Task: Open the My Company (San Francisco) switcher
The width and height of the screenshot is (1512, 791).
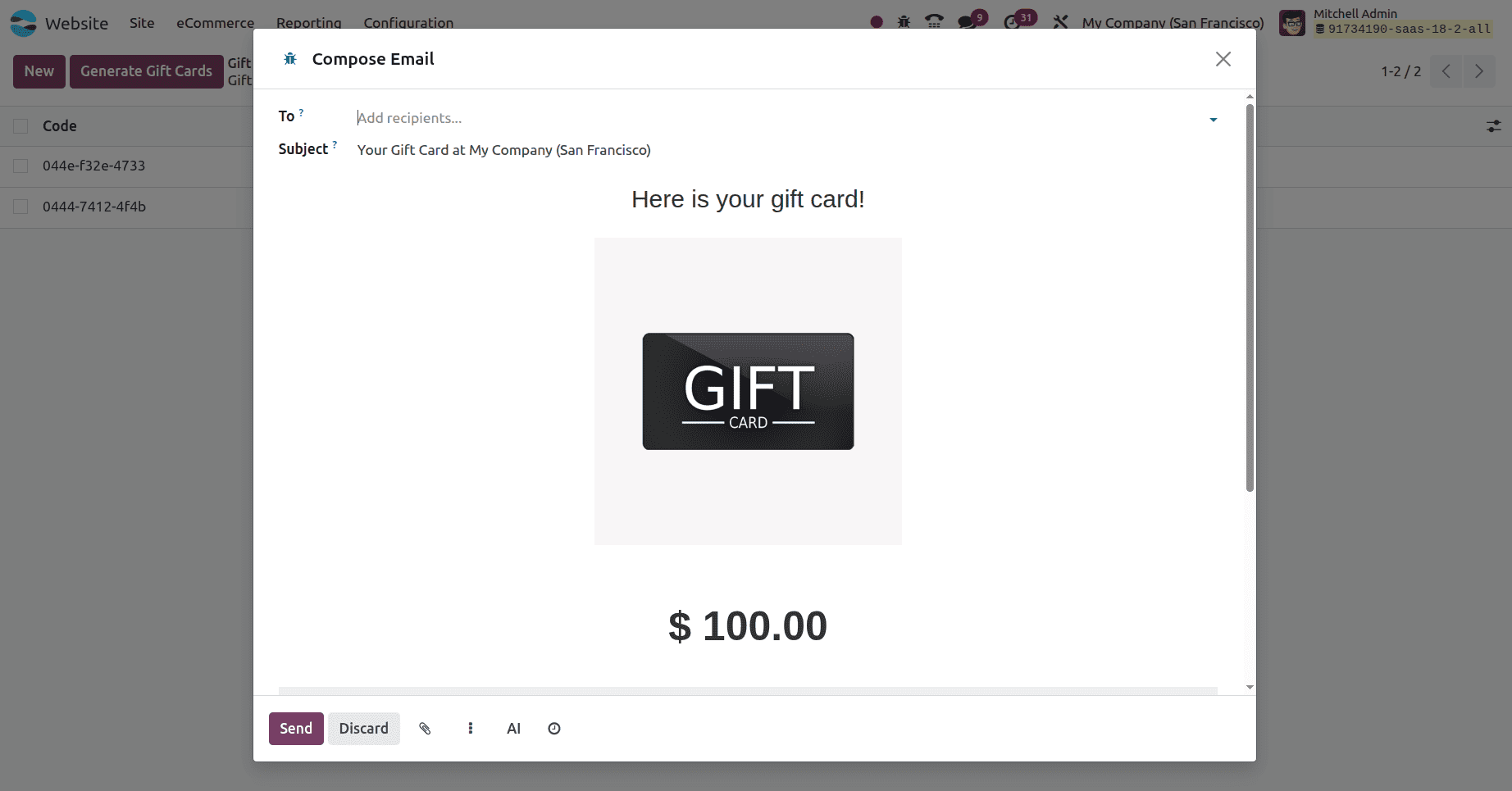Action: click(1173, 23)
